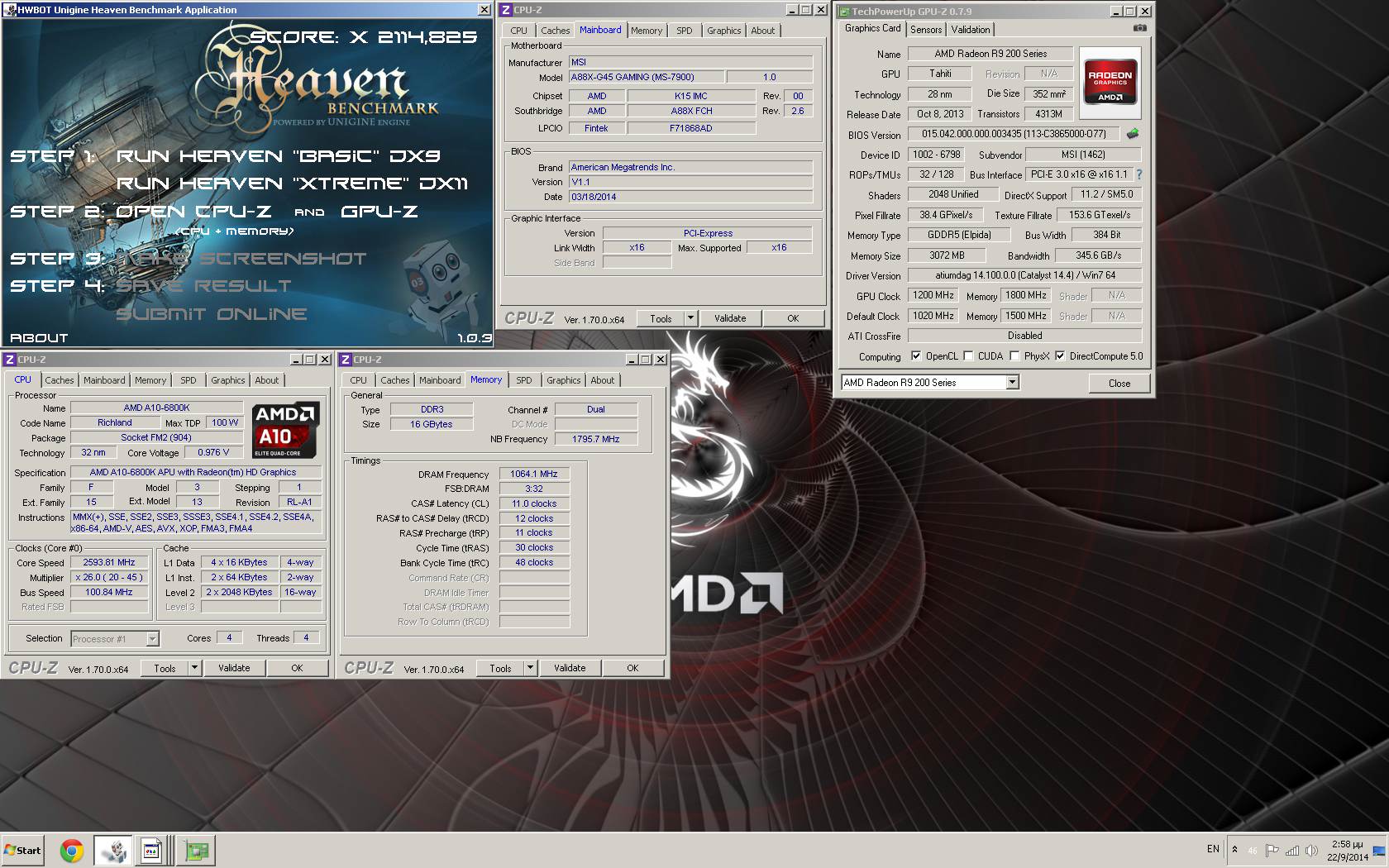Select the GPU-Z taskbar button
The width and height of the screenshot is (1389, 868).
(197, 850)
